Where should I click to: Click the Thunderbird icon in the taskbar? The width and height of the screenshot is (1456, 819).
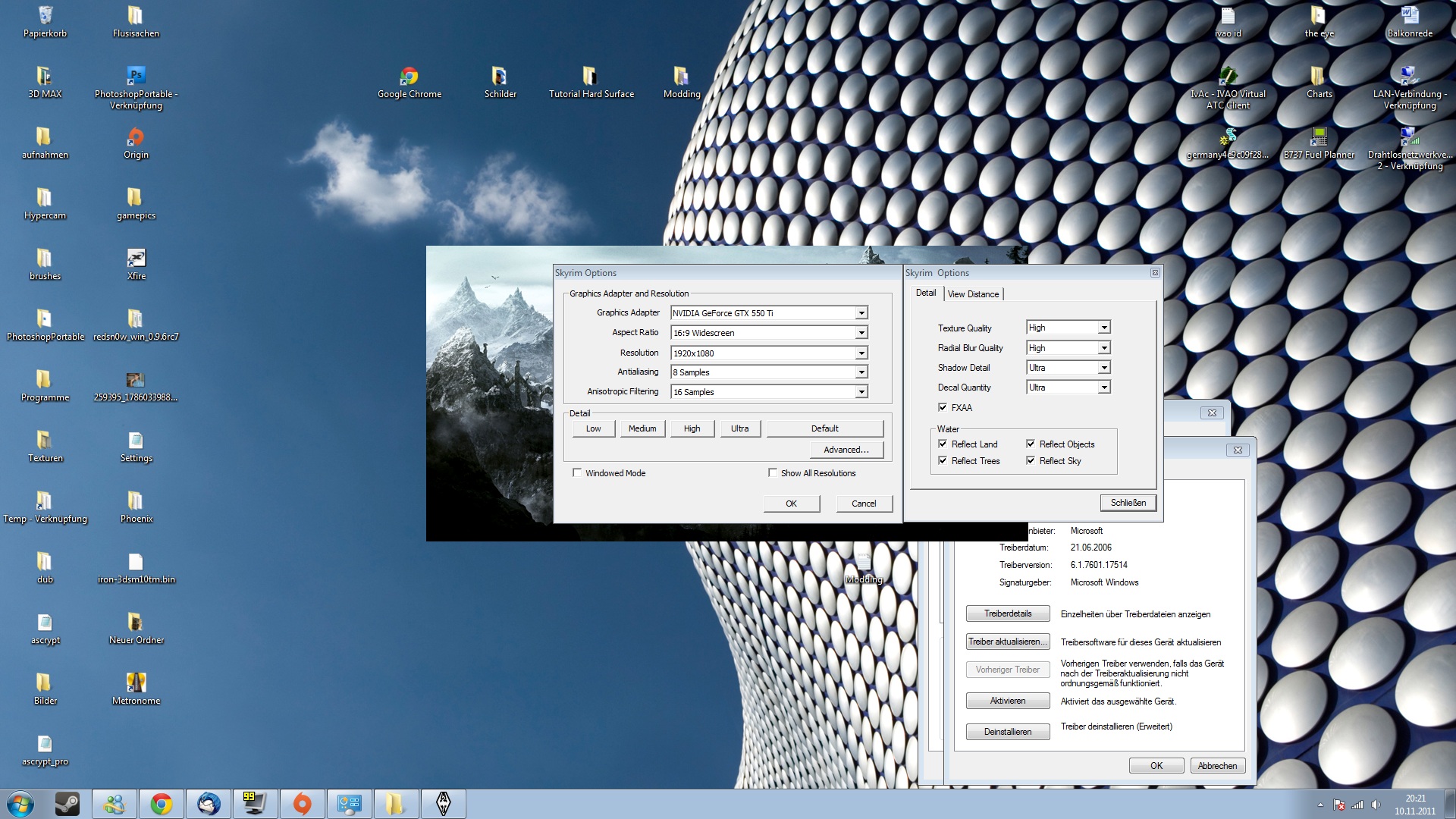tap(209, 804)
